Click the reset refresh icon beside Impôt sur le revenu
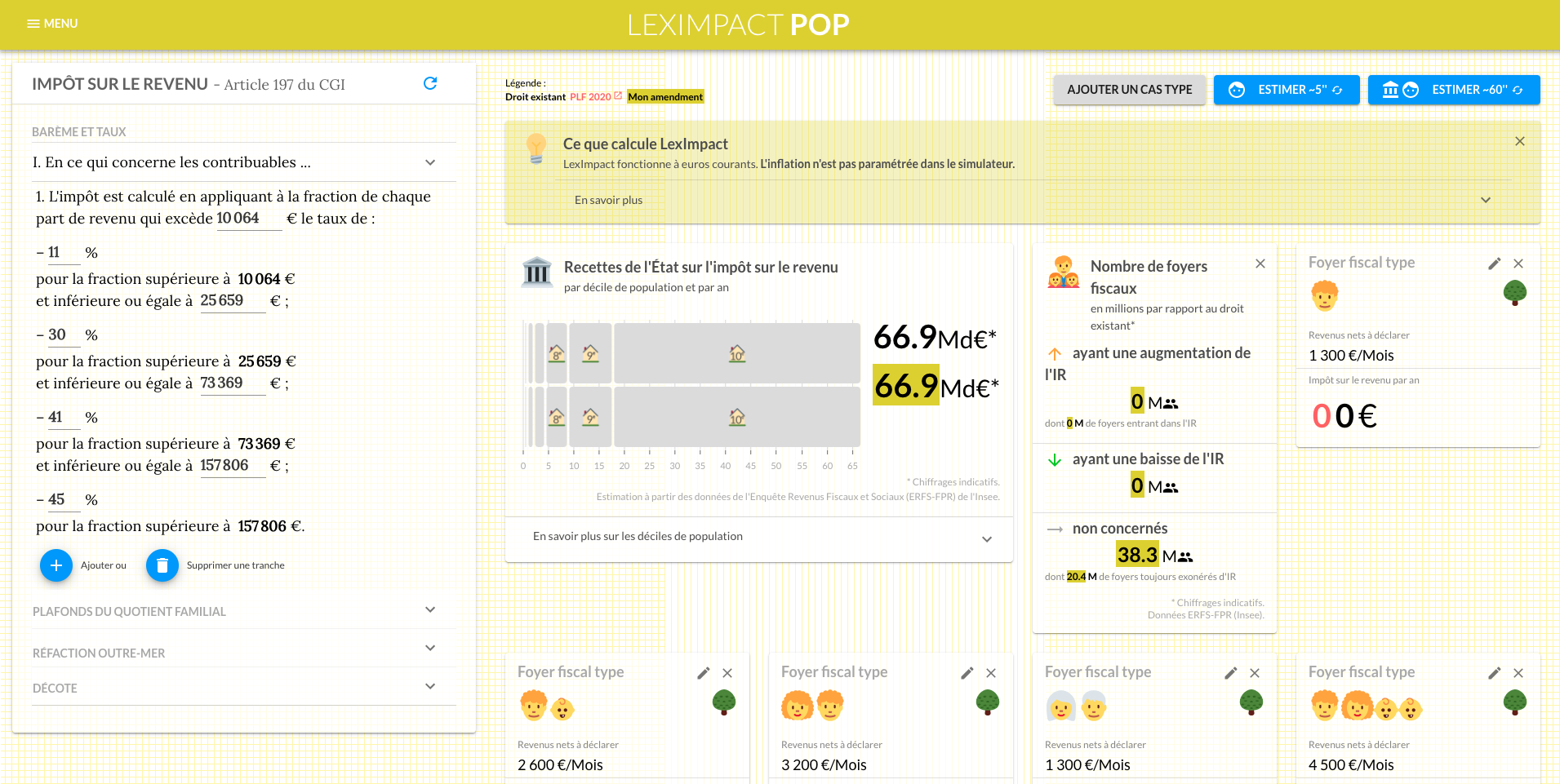The width and height of the screenshot is (1560, 784). pyautogui.click(x=430, y=83)
